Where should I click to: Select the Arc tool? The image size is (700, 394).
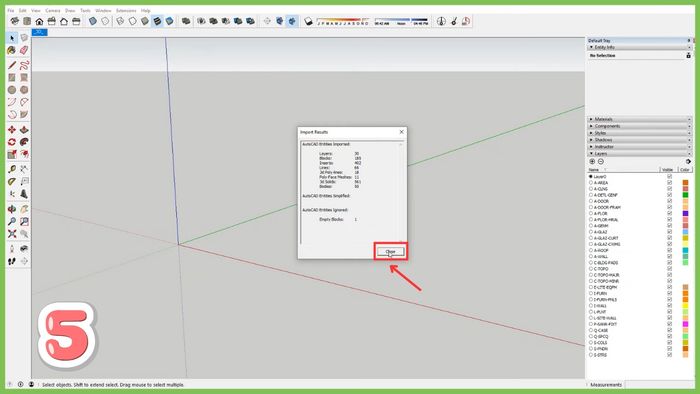point(12,102)
